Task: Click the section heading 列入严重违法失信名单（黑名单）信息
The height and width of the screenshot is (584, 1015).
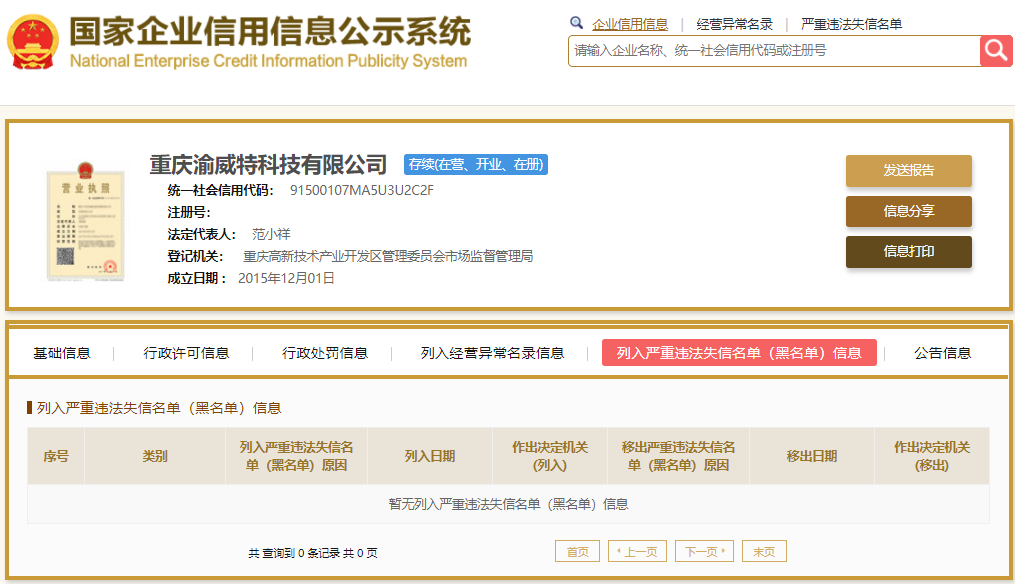Action: coord(159,408)
